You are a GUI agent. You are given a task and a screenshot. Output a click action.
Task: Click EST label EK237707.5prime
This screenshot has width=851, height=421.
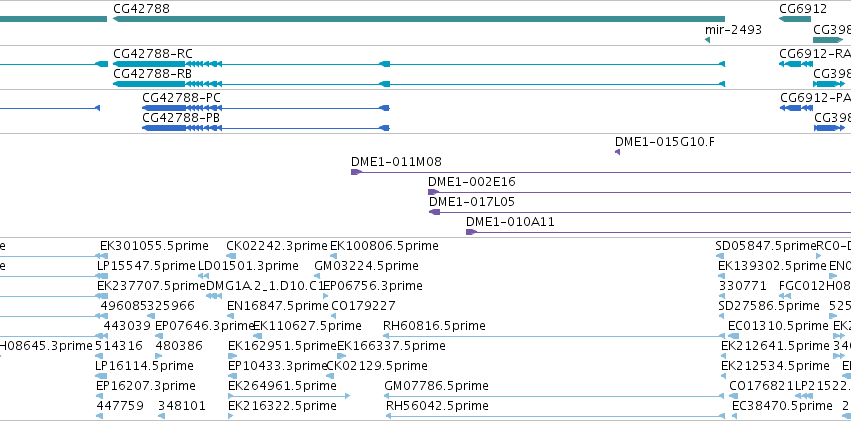[x=151, y=285]
